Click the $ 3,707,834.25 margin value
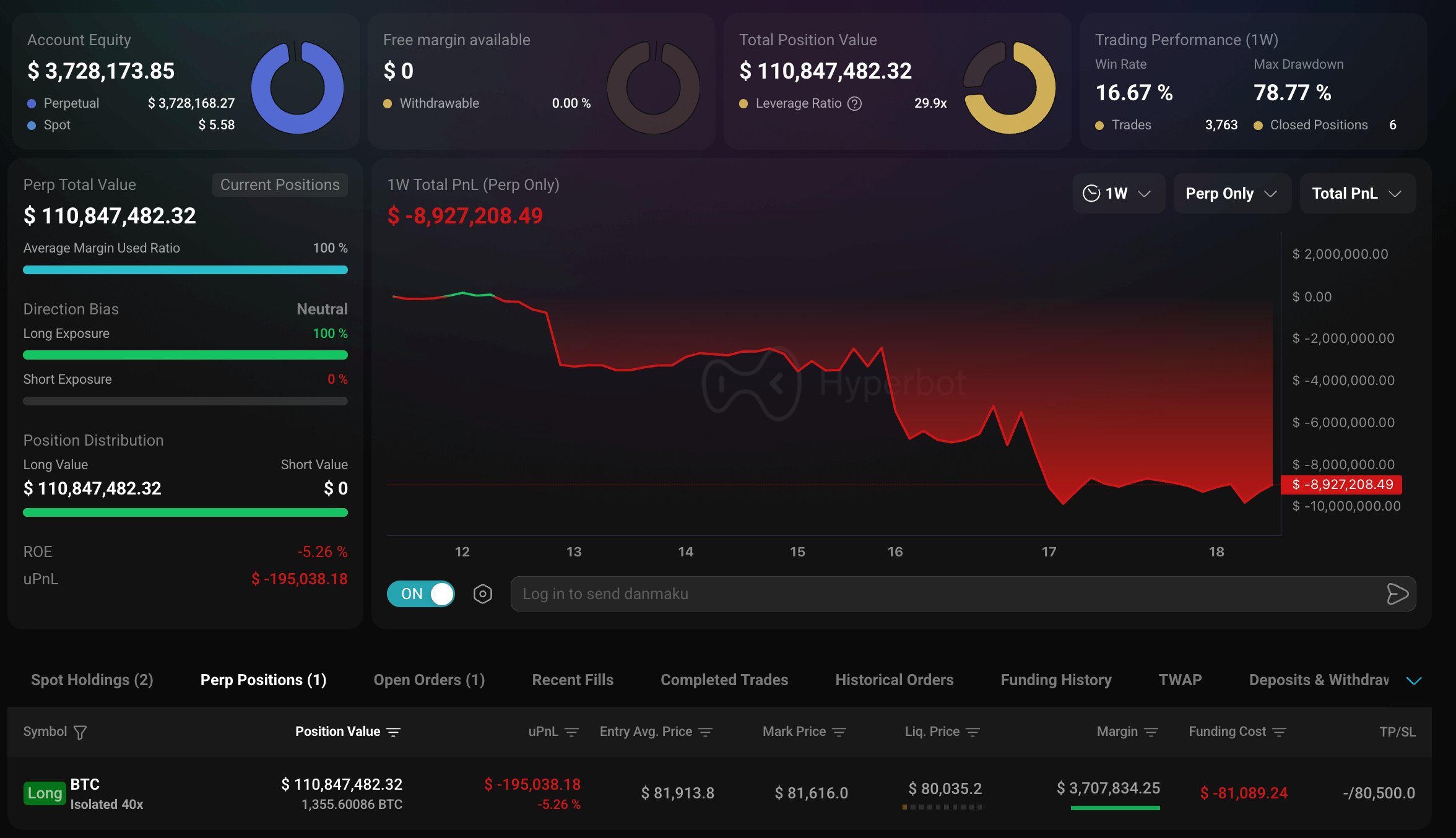This screenshot has width=1456, height=838. coord(1108,788)
